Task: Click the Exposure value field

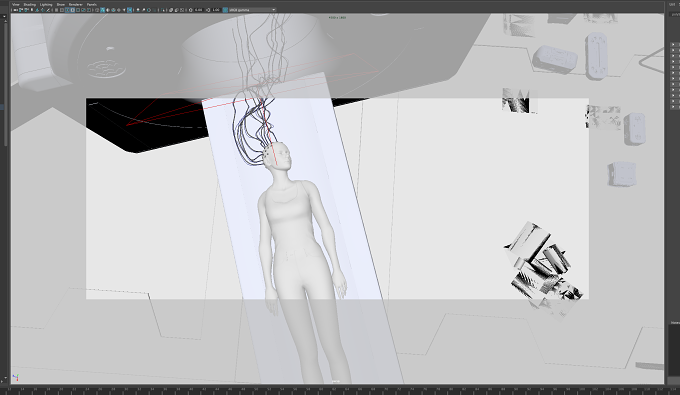Action: point(199,10)
